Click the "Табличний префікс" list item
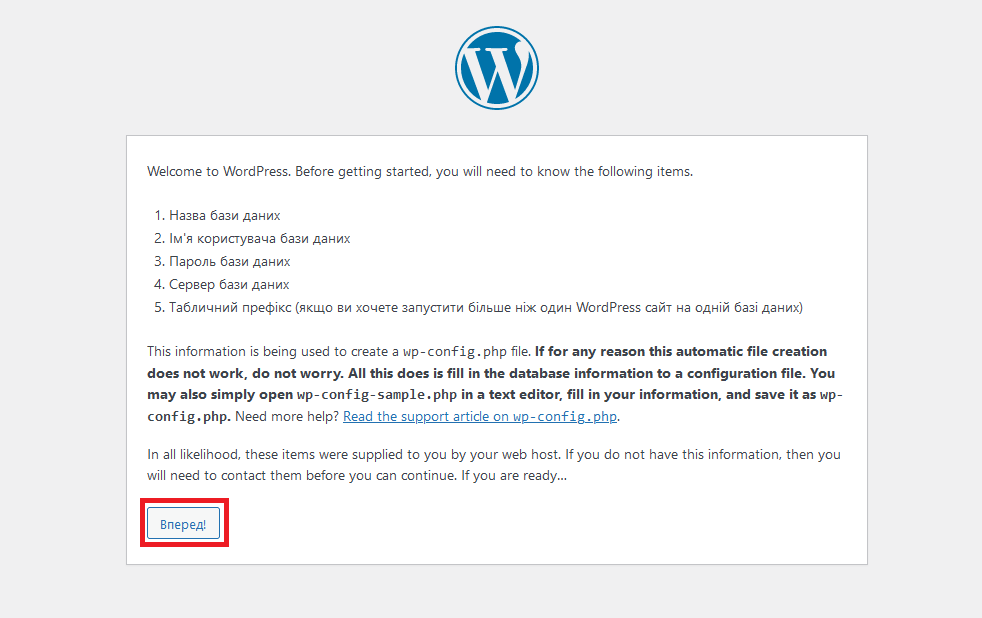Viewport: 982px width, 618px height. point(230,308)
